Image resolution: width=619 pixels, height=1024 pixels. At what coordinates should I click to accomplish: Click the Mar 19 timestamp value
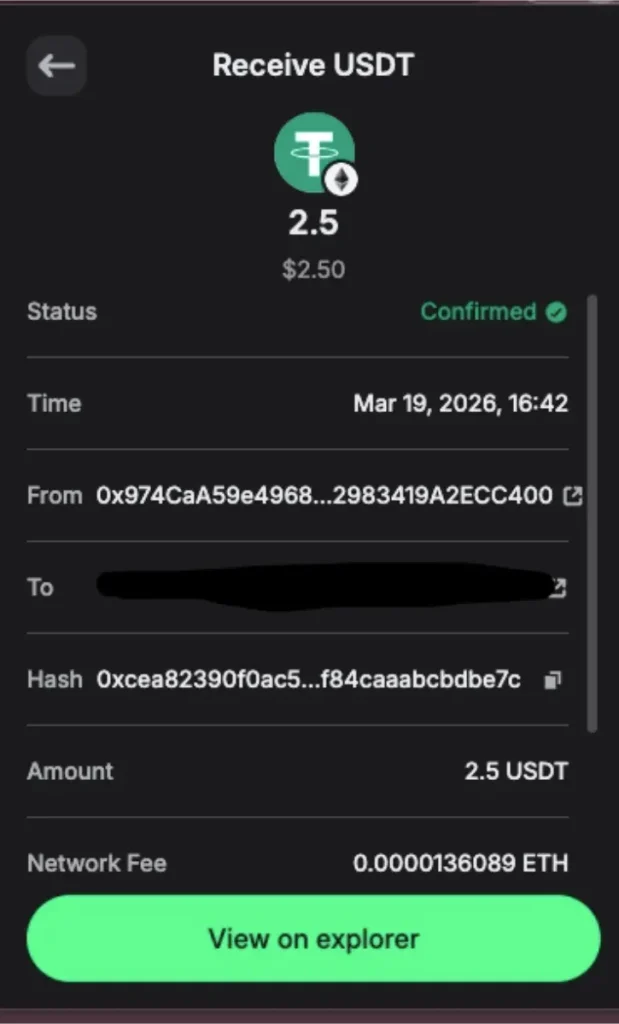click(x=461, y=403)
